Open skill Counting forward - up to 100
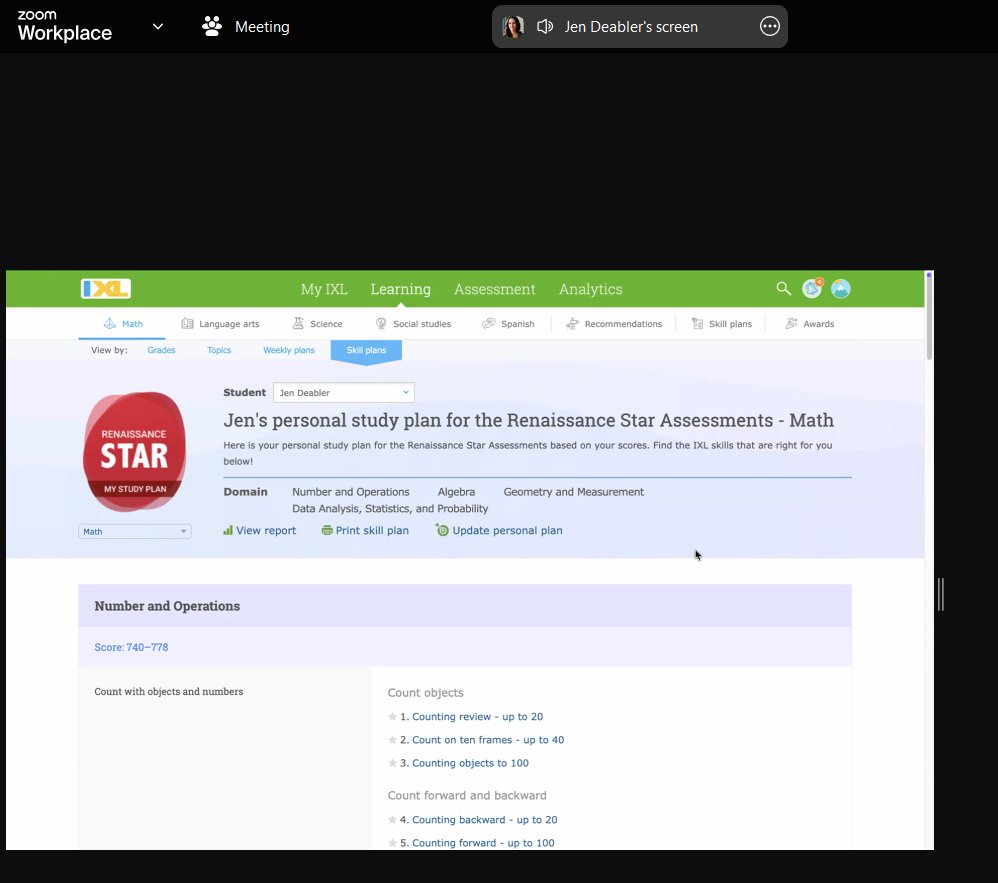Image resolution: width=998 pixels, height=883 pixels. (483, 842)
